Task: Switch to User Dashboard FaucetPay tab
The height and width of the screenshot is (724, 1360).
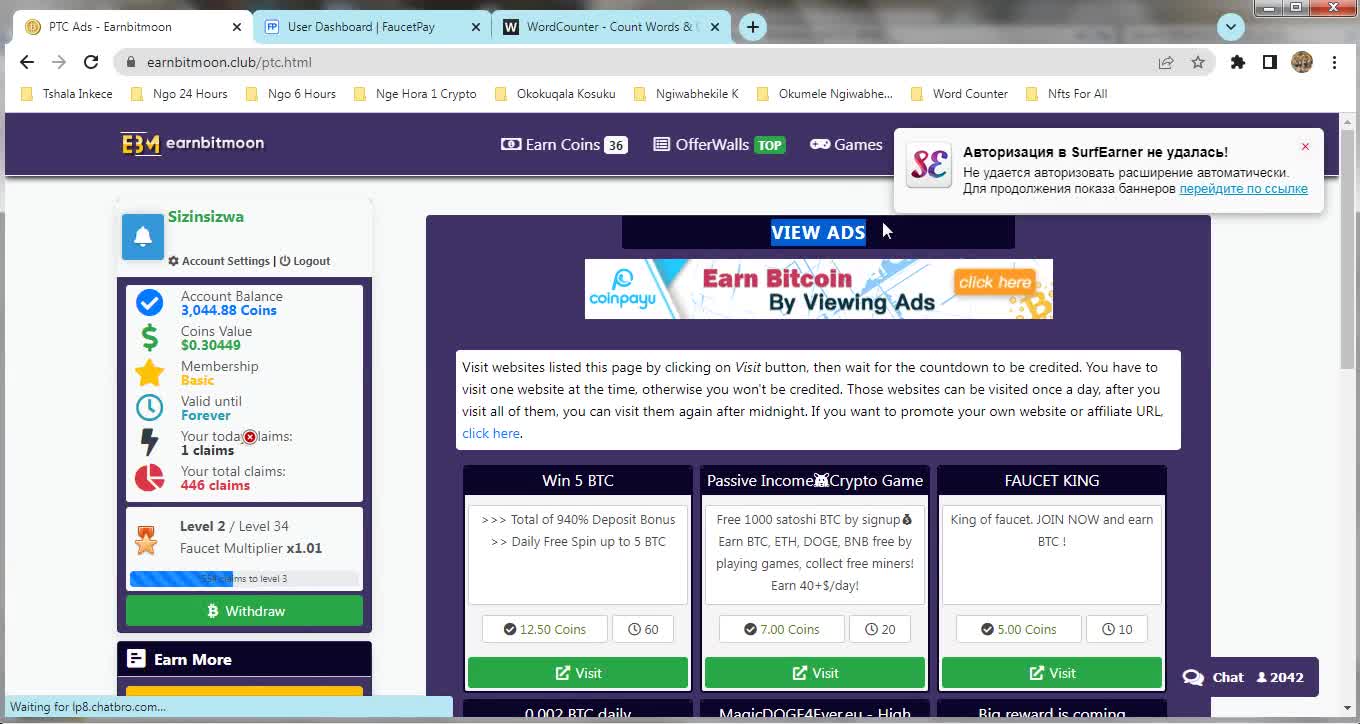Action: pos(361,27)
